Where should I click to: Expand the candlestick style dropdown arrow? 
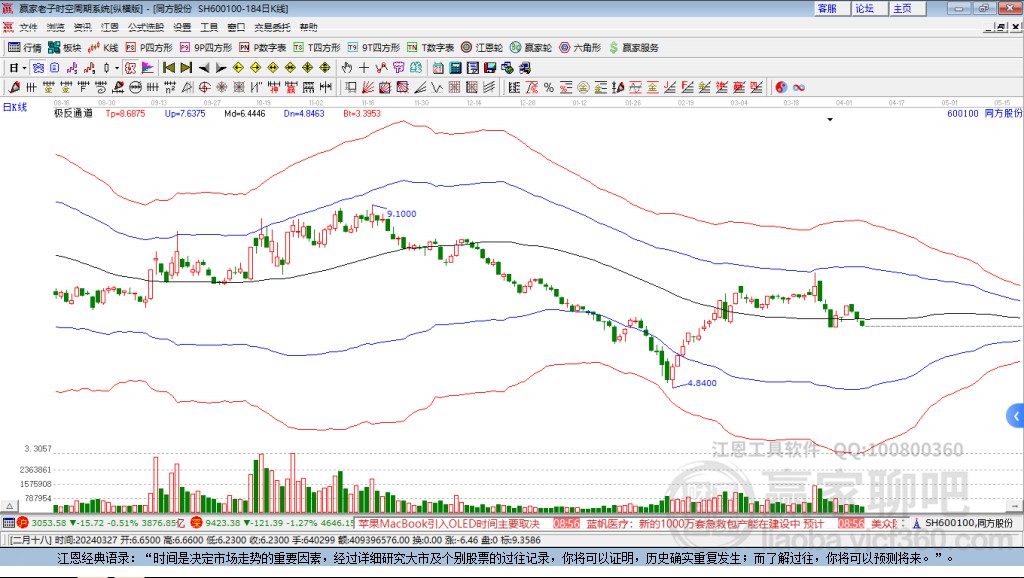[117, 68]
